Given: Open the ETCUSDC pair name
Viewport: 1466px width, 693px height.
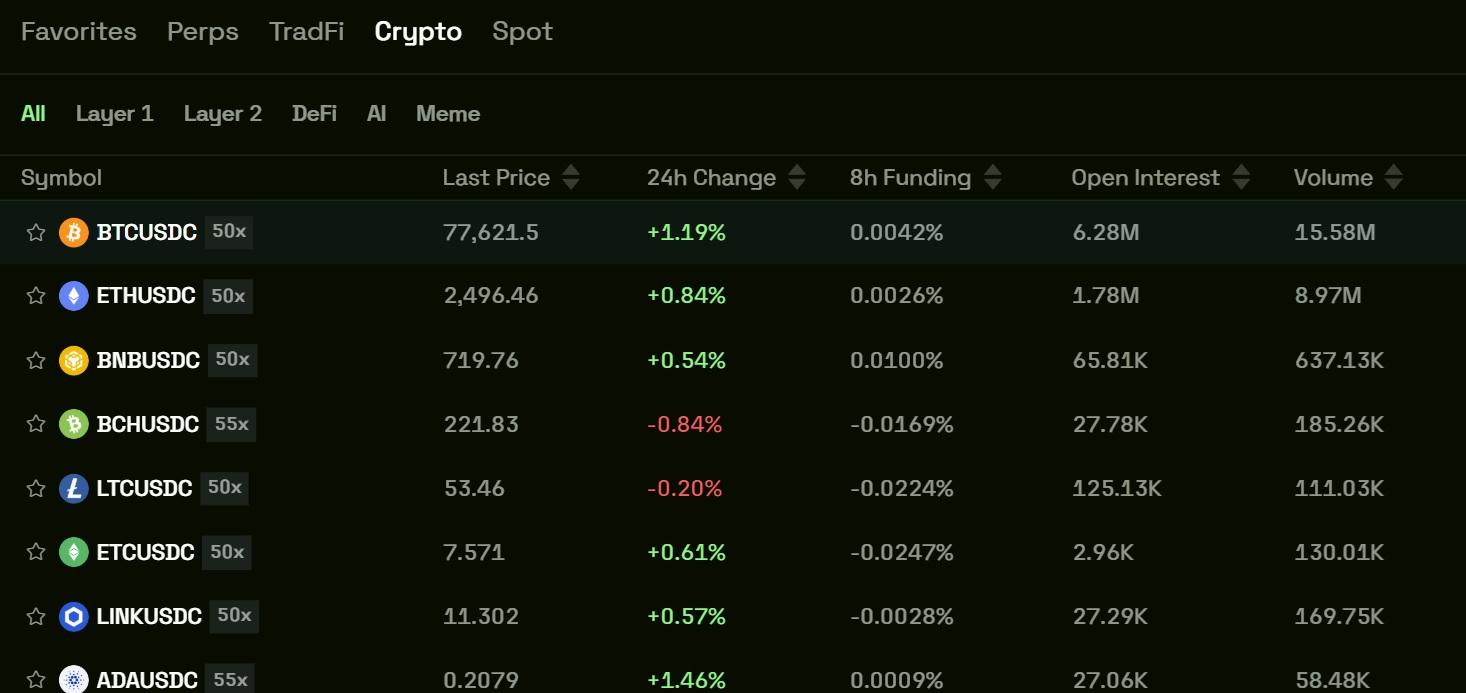Looking at the screenshot, I should tap(146, 552).
